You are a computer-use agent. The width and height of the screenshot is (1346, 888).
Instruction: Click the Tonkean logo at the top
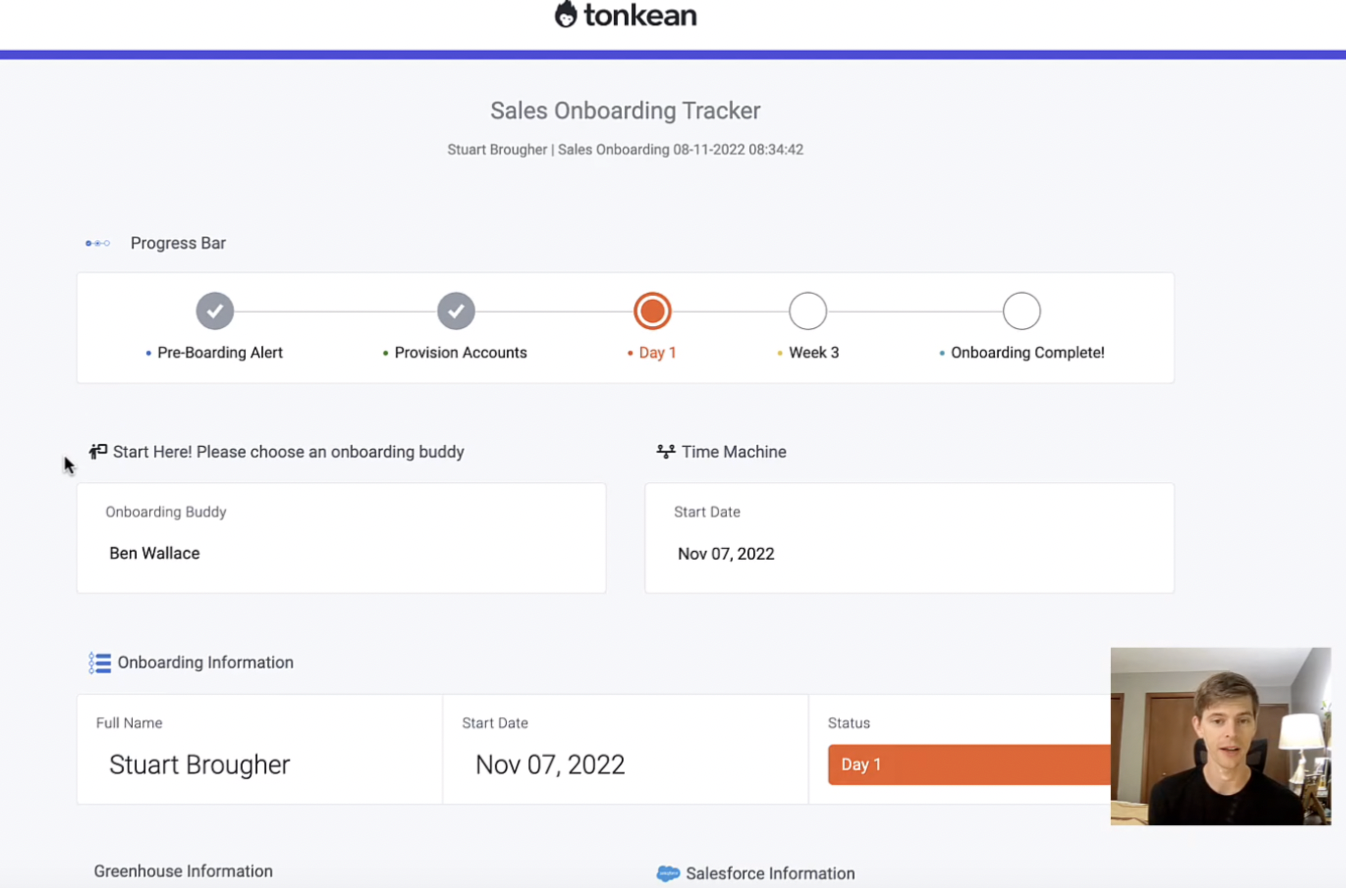point(625,14)
